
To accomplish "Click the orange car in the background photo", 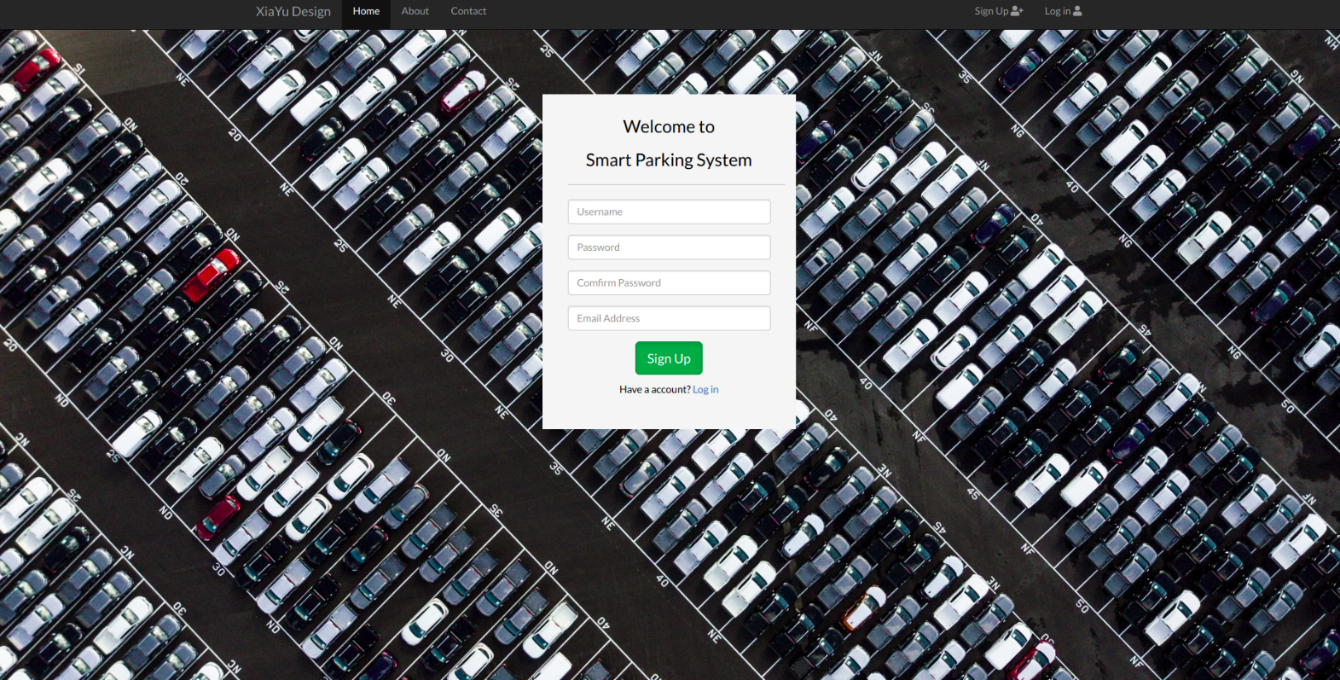I will click(862, 609).
